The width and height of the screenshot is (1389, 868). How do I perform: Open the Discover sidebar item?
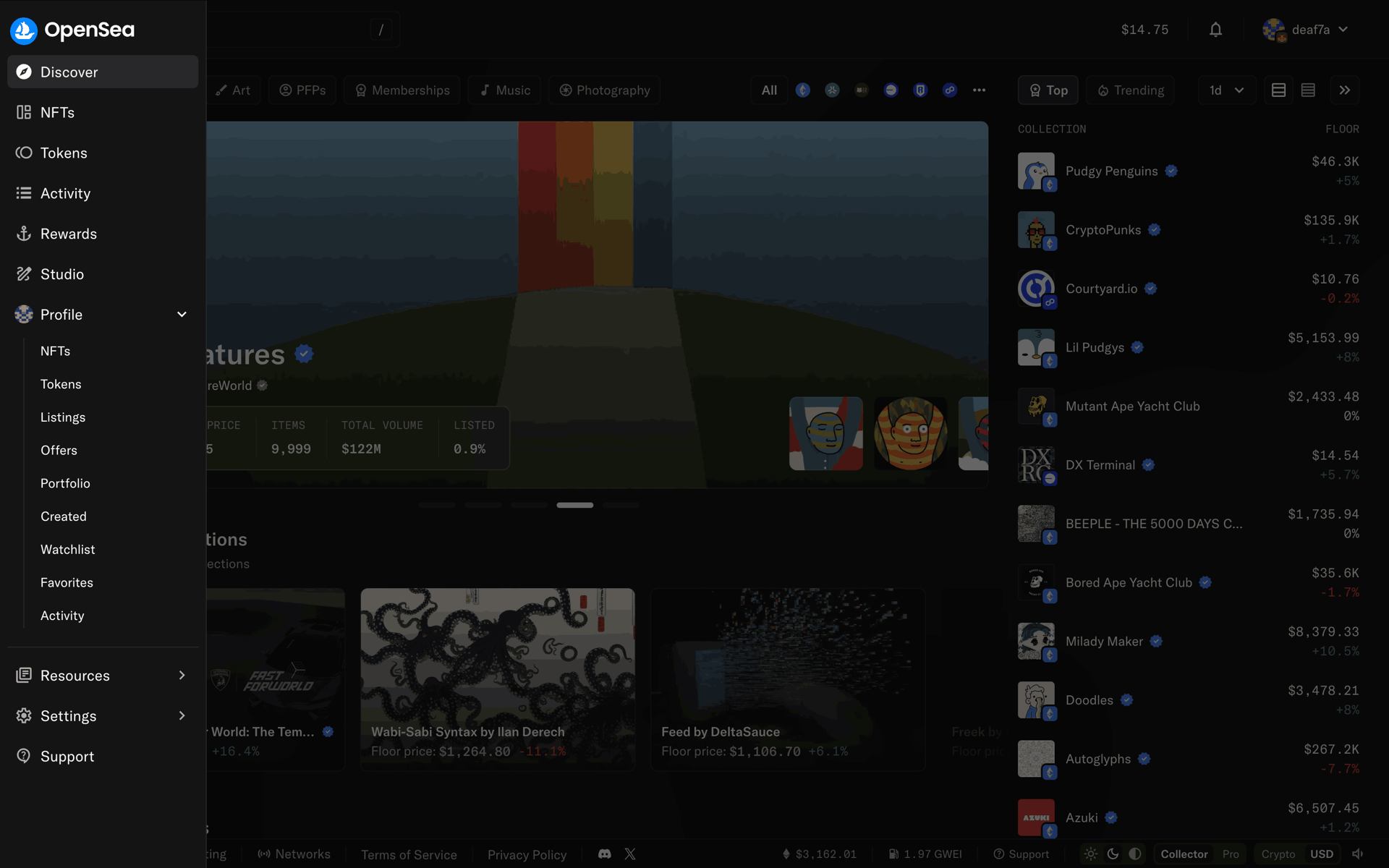point(103,72)
